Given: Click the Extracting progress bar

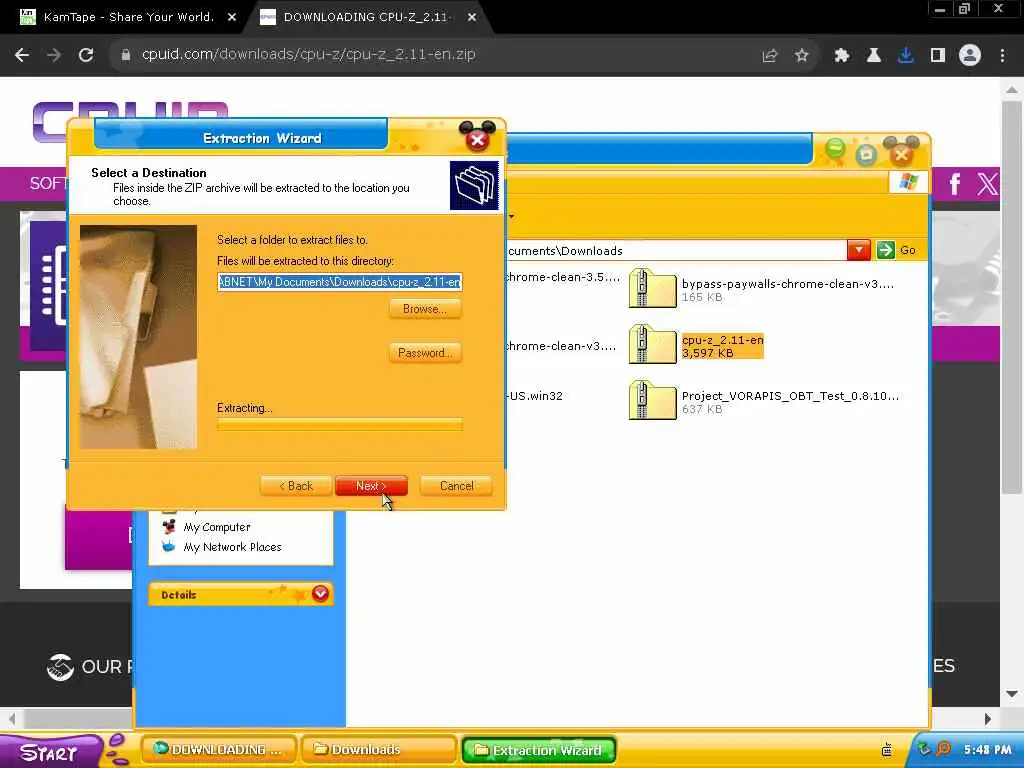Looking at the screenshot, I should (340, 424).
